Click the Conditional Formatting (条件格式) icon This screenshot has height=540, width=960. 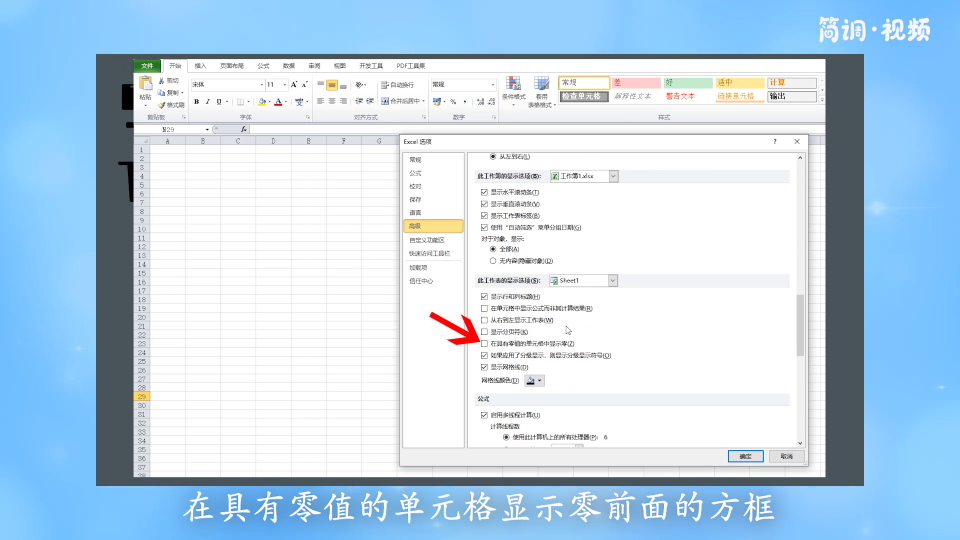click(513, 89)
